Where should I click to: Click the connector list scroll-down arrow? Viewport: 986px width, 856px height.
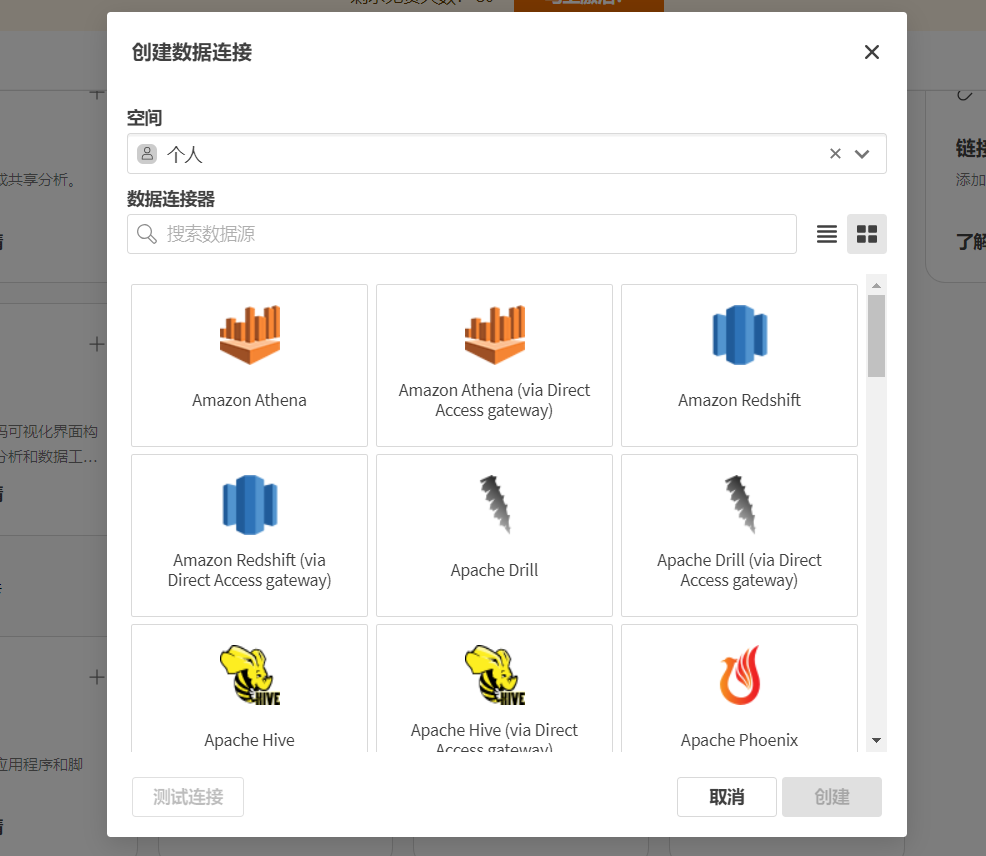(876, 740)
